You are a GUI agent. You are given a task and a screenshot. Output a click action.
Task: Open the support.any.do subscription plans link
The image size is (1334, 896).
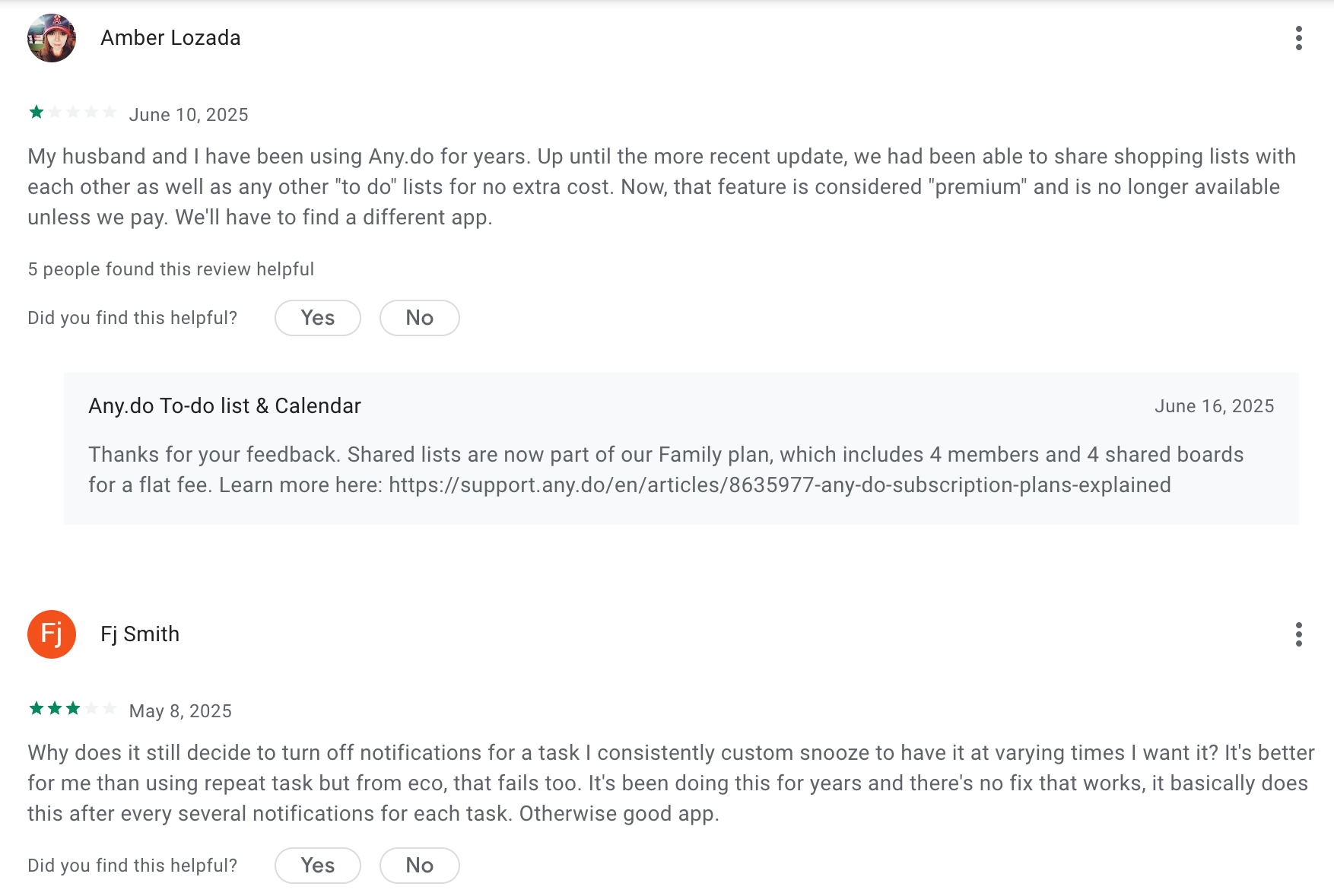tap(780, 485)
